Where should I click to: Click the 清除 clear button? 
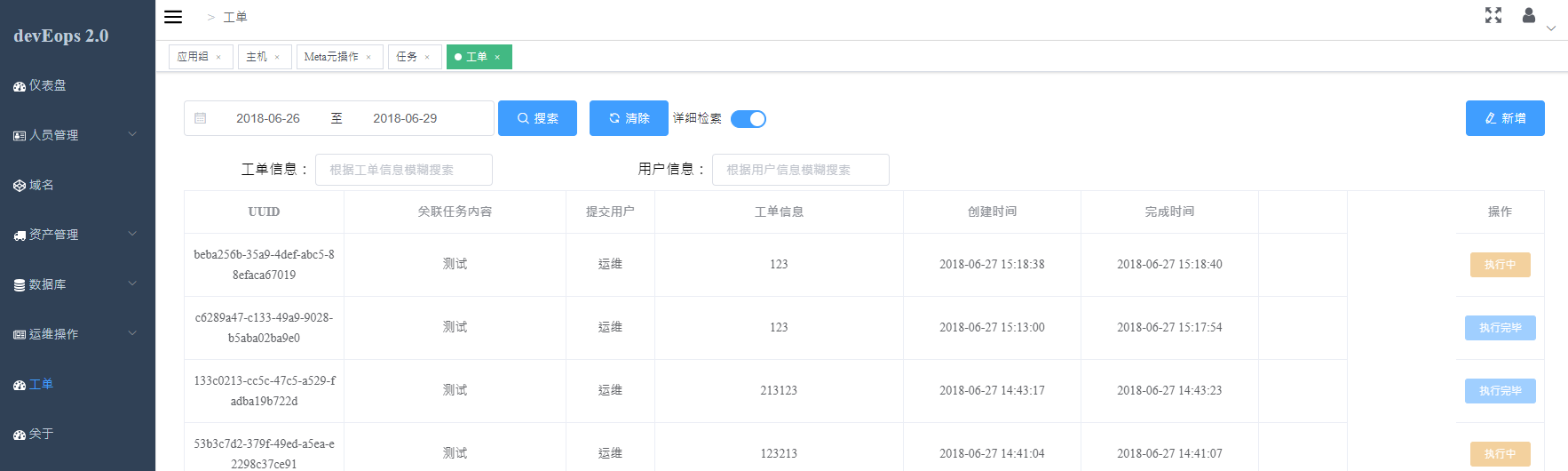[x=629, y=118]
